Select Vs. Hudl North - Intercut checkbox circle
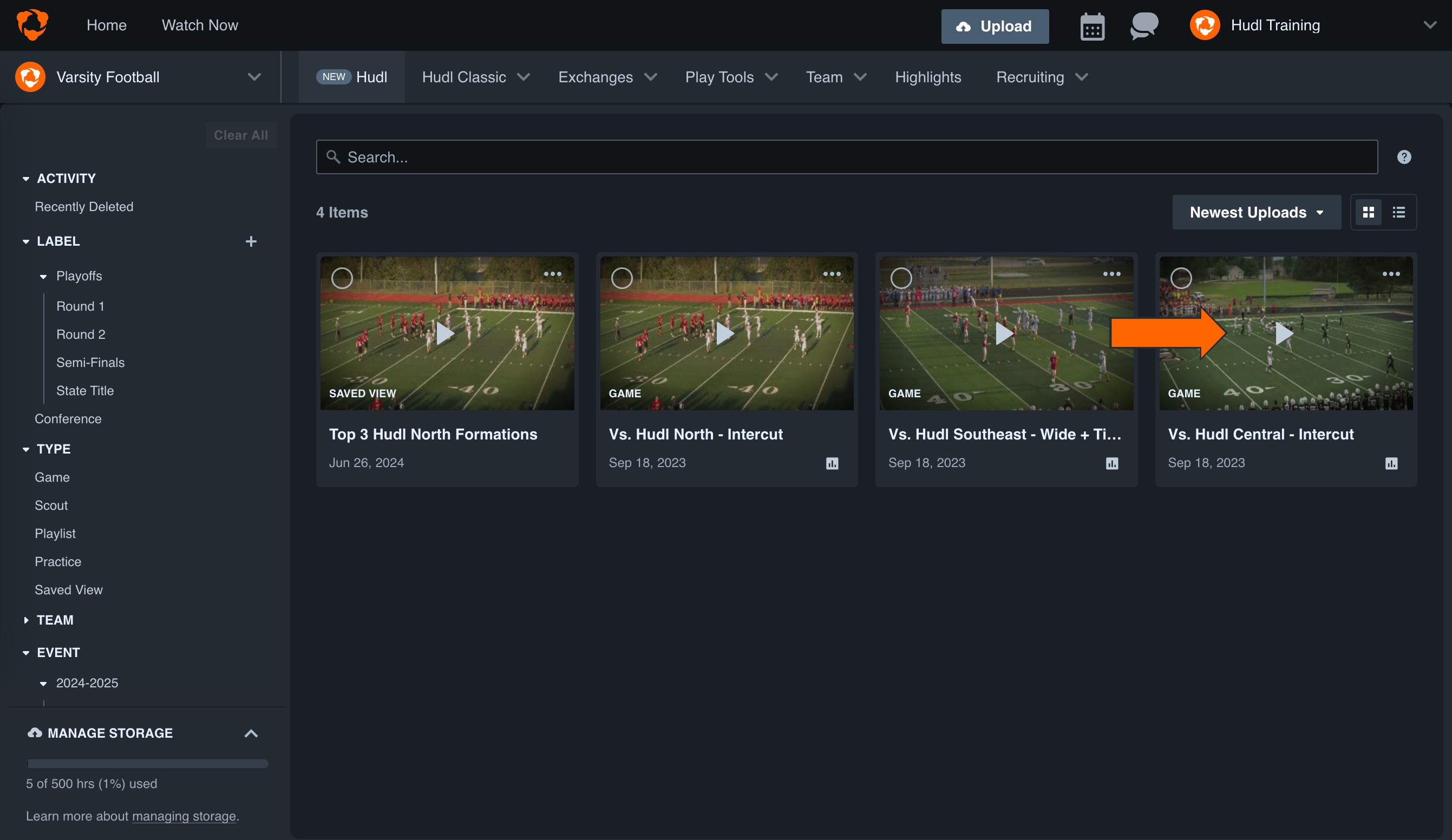Image resolution: width=1452 pixels, height=840 pixels. [621, 278]
